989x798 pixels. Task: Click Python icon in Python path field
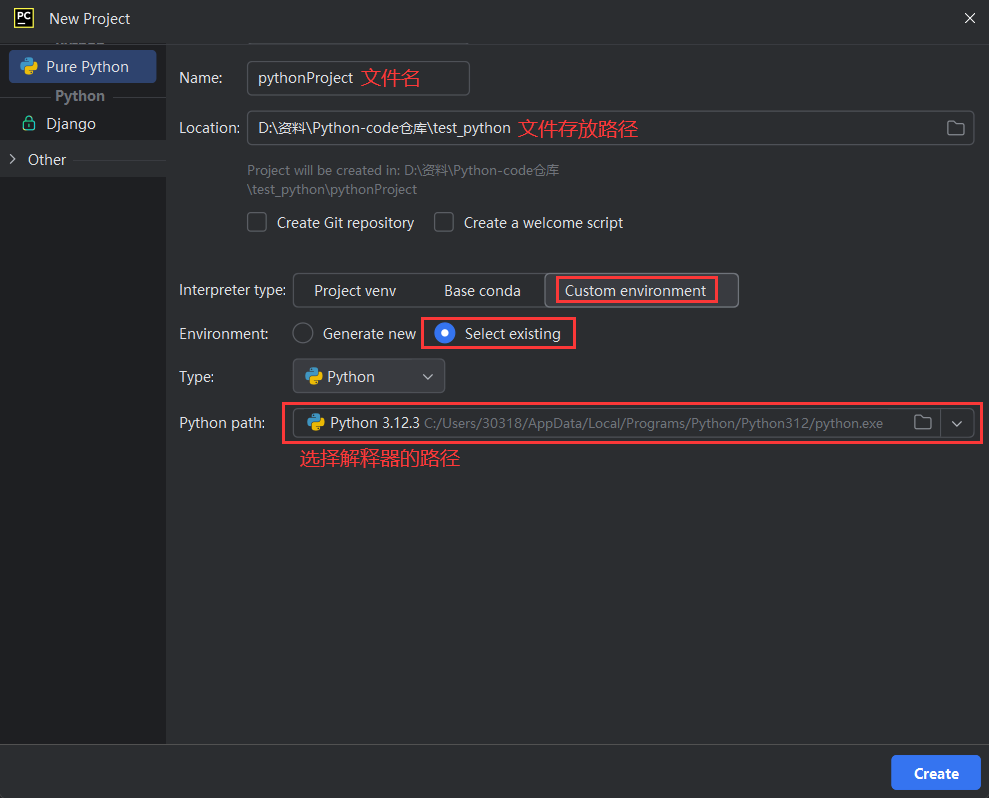click(316, 423)
